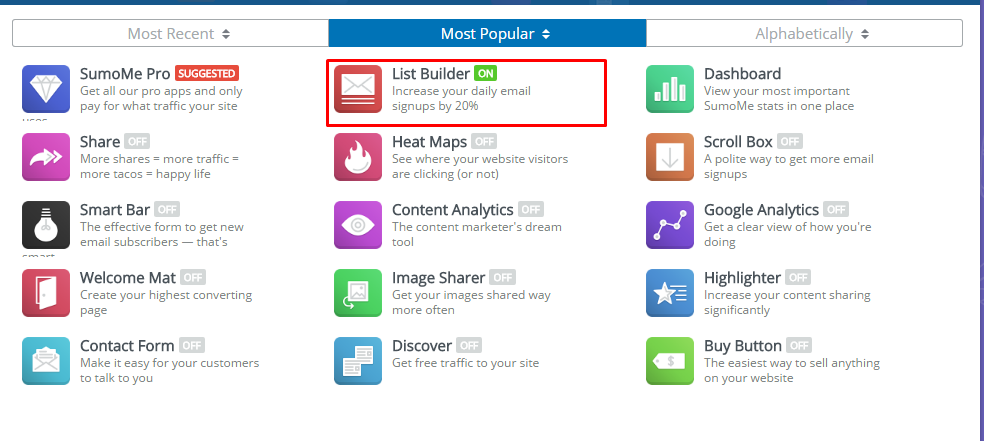Open the Dashboard bar chart icon

670,89
